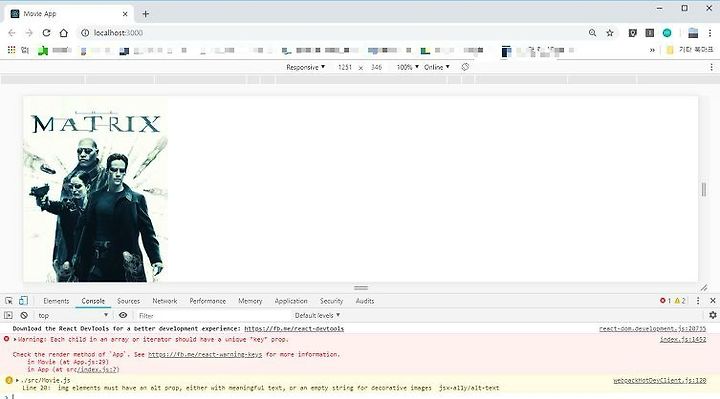
Task: Open src/index.js:7 stack link
Action: pyautogui.click(x=98, y=369)
